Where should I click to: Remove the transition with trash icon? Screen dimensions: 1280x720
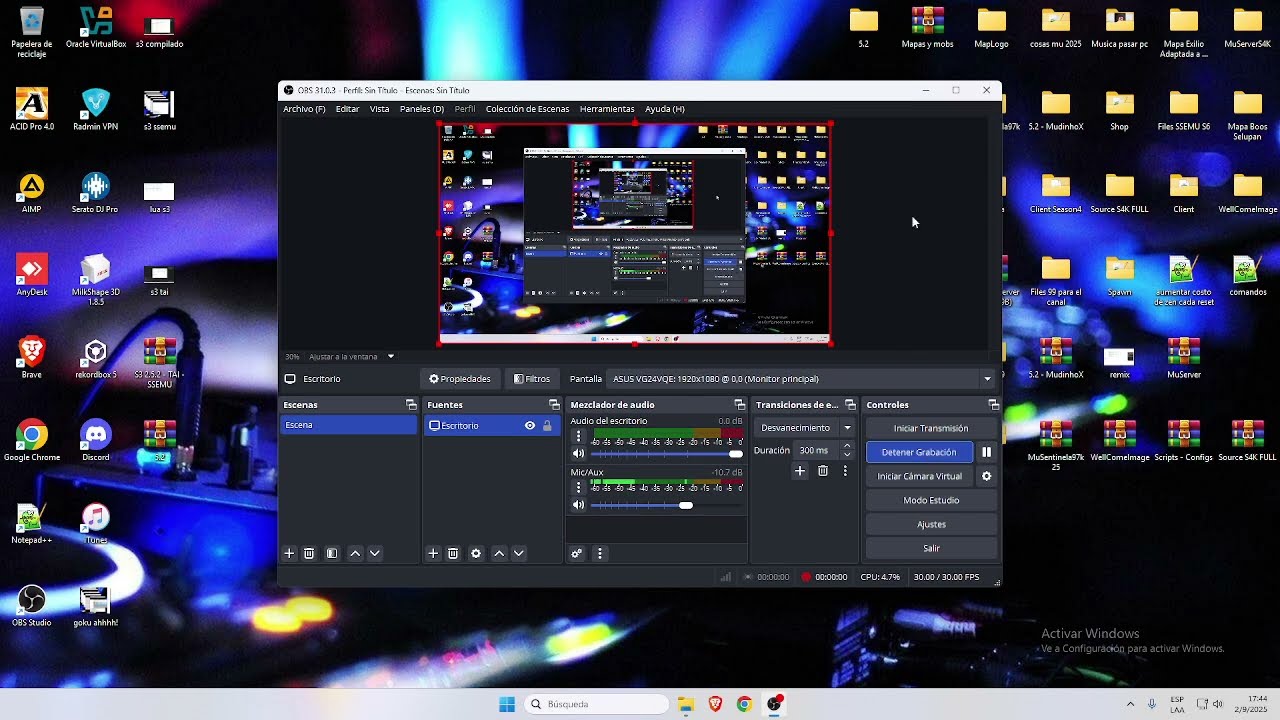[823, 471]
